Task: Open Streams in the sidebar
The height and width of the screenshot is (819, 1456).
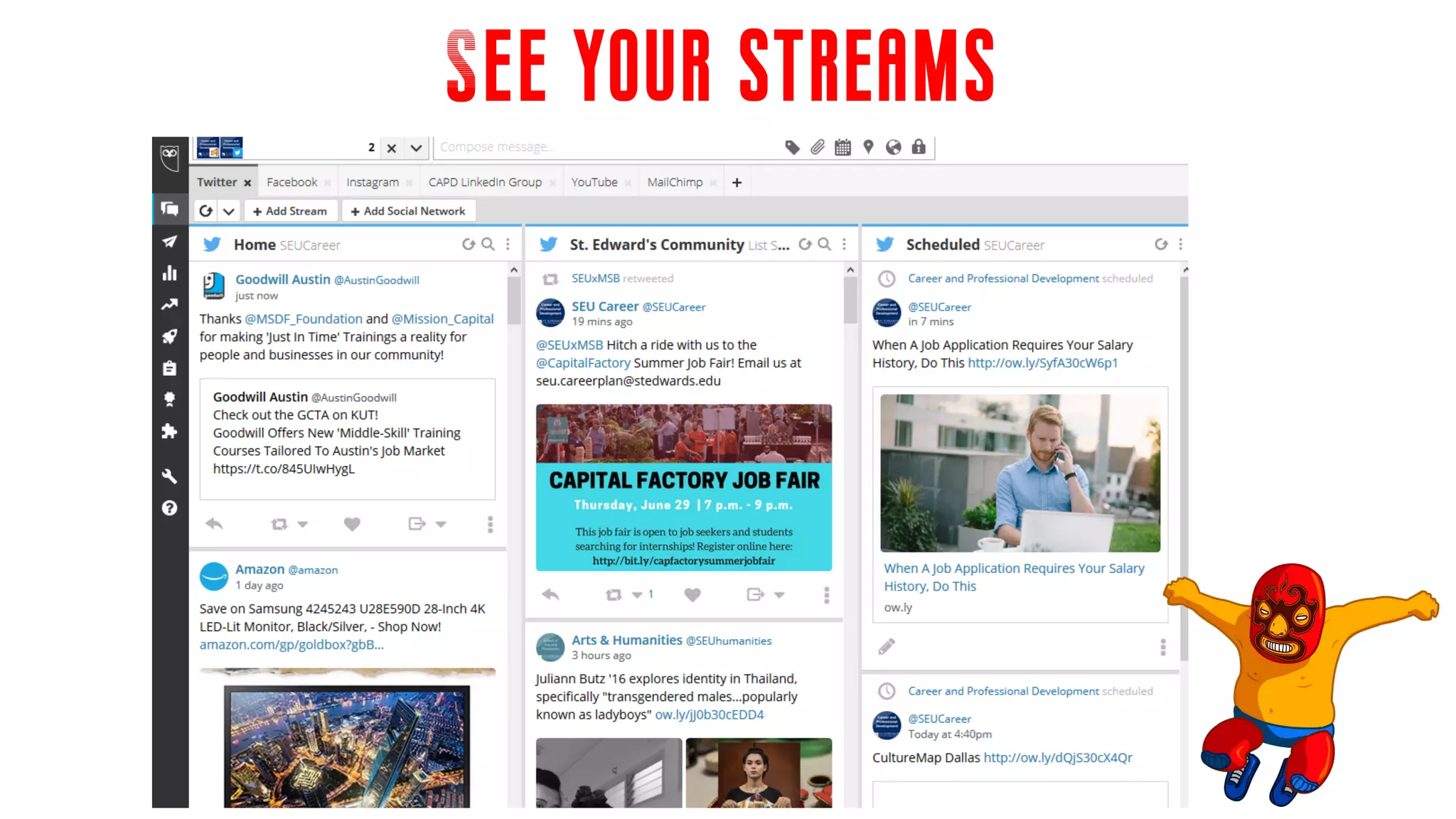Action: [x=170, y=209]
